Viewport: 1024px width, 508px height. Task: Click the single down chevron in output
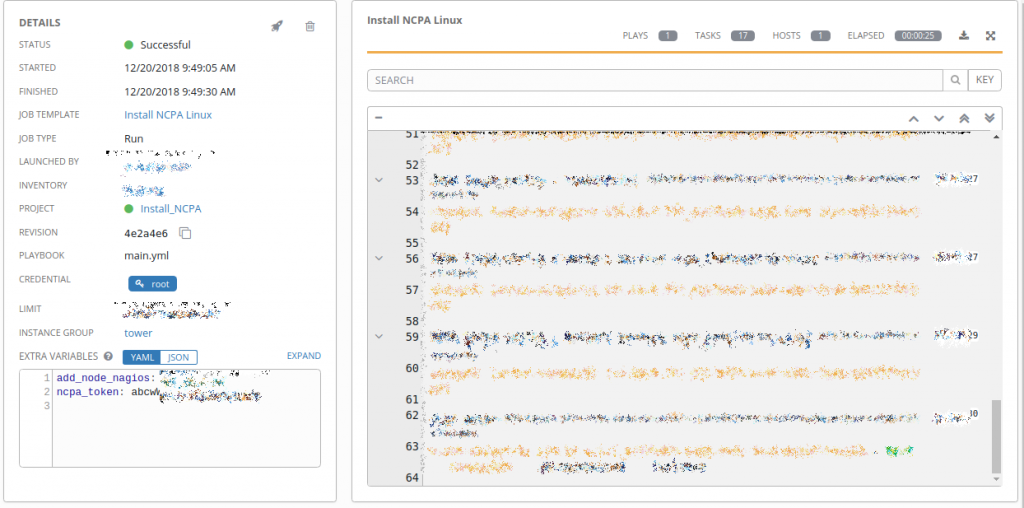tap(938, 118)
